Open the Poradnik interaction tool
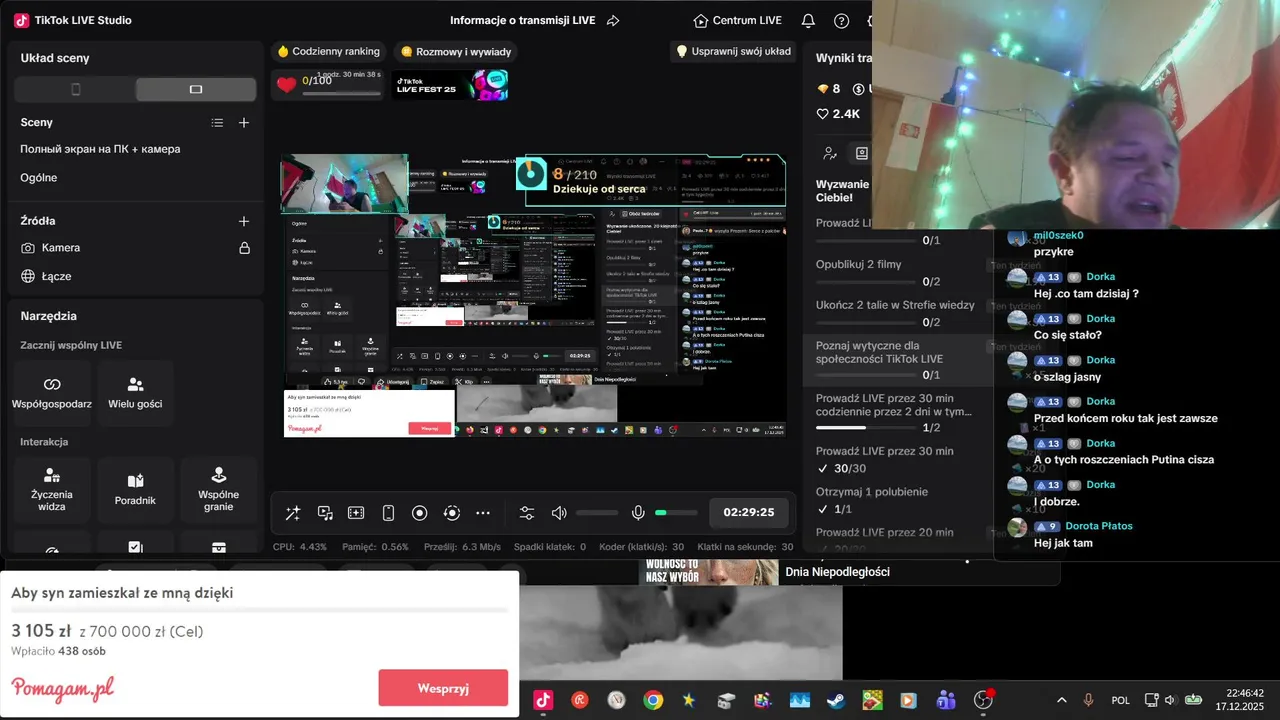Image resolution: width=1280 pixels, height=720 pixels. pyautogui.click(x=135, y=490)
